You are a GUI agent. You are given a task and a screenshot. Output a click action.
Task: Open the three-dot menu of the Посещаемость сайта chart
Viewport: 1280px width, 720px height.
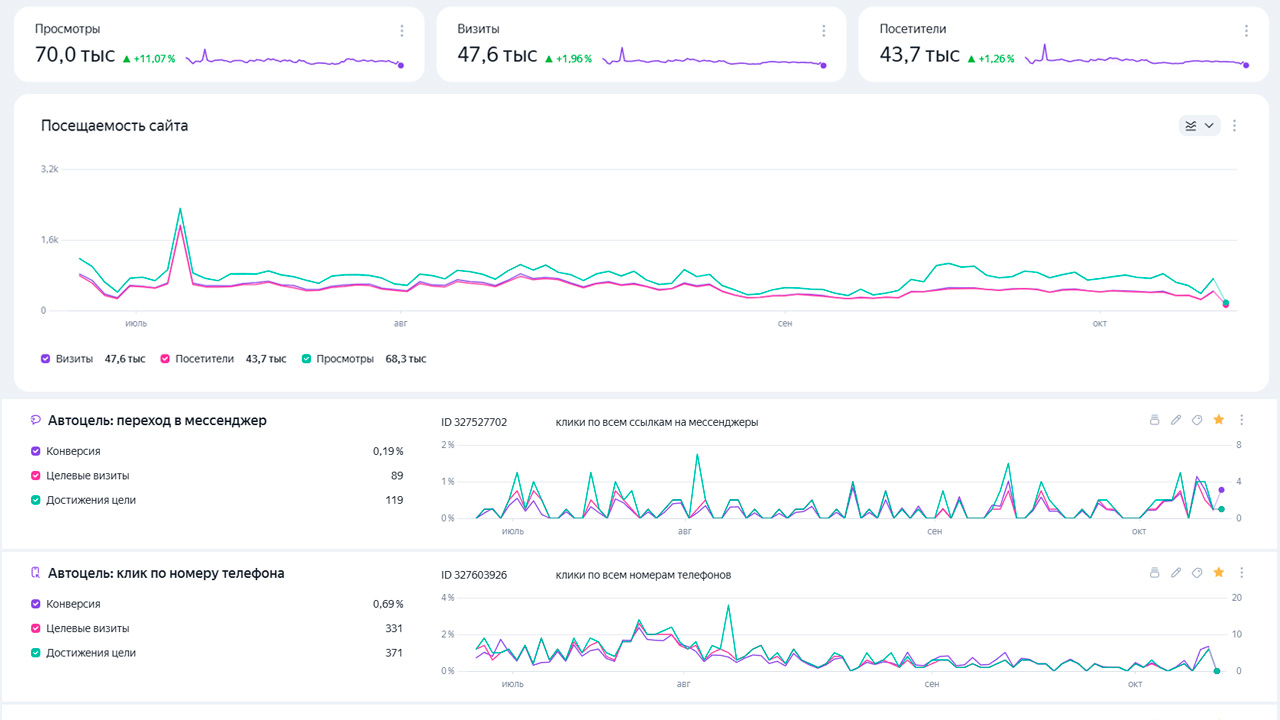click(x=1235, y=126)
